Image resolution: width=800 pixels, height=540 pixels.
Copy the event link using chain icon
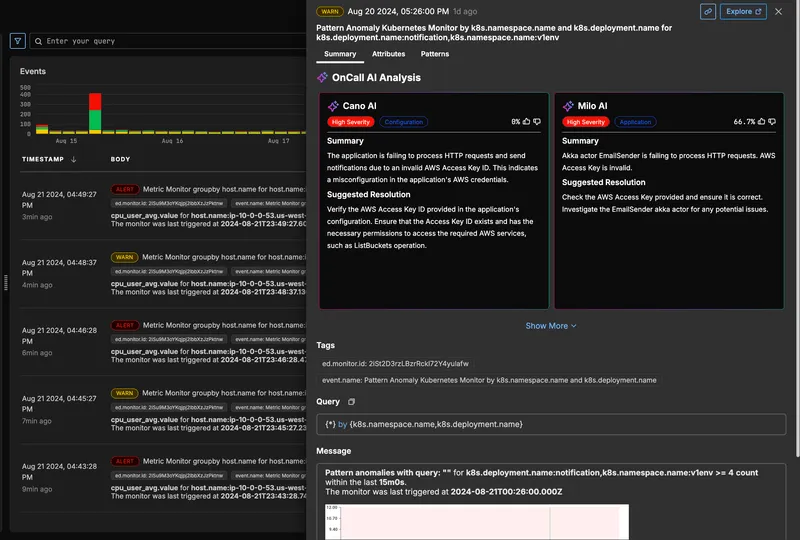(x=708, y=12)
